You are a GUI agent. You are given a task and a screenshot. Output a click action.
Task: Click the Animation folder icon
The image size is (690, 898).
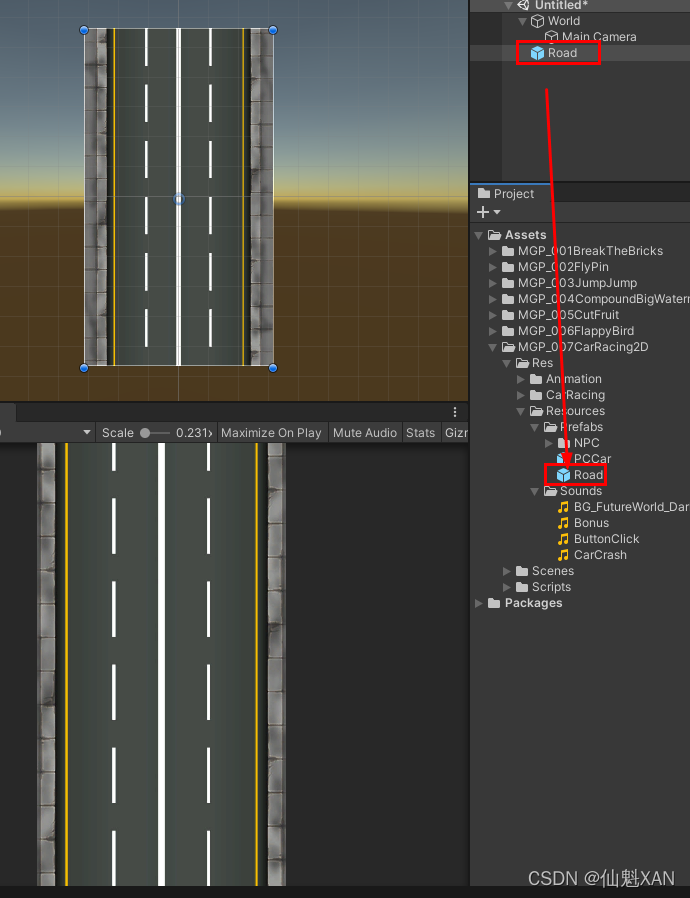[536, 379]
